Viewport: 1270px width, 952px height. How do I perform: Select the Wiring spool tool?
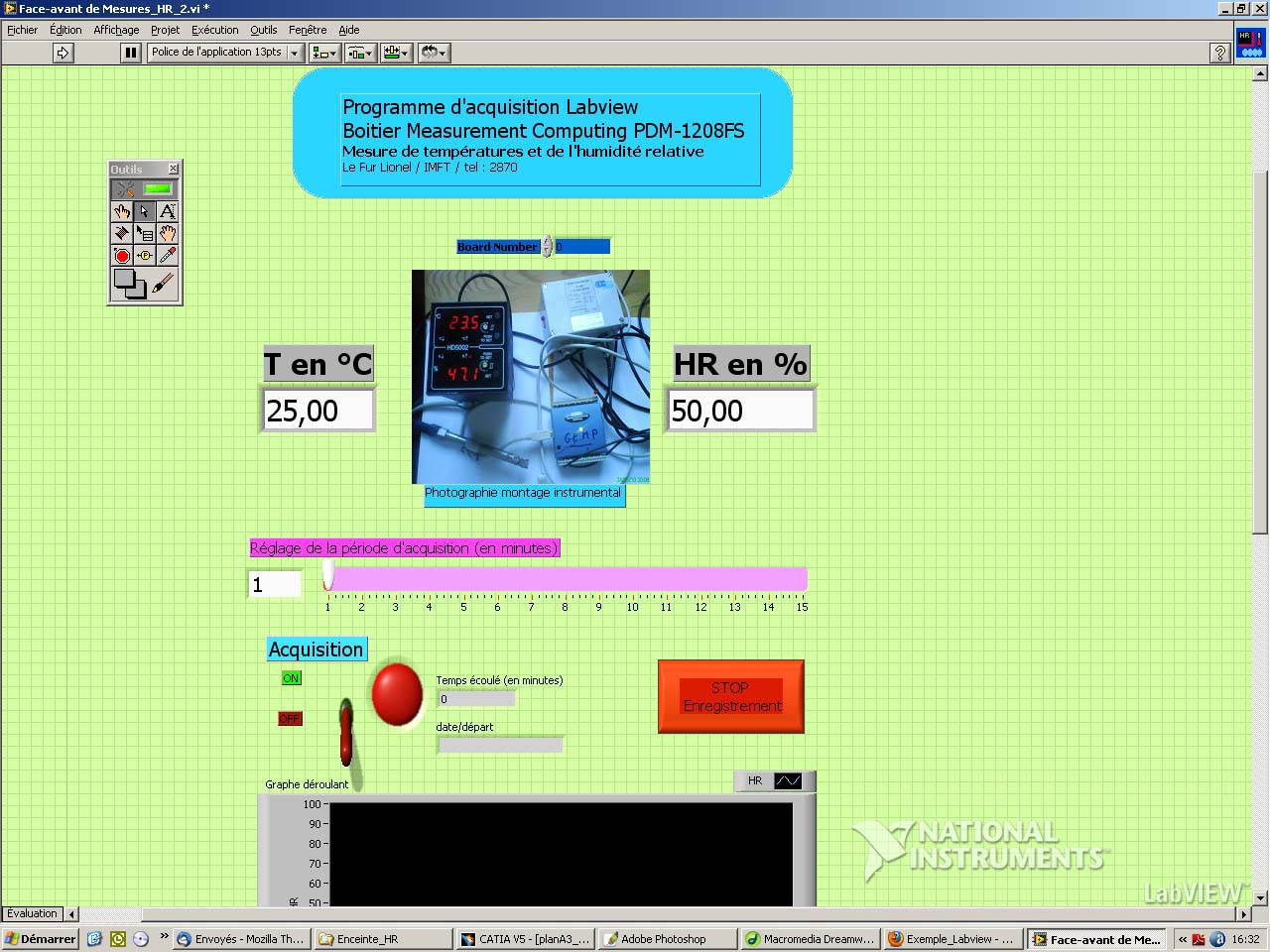click(x=122, y=233)
